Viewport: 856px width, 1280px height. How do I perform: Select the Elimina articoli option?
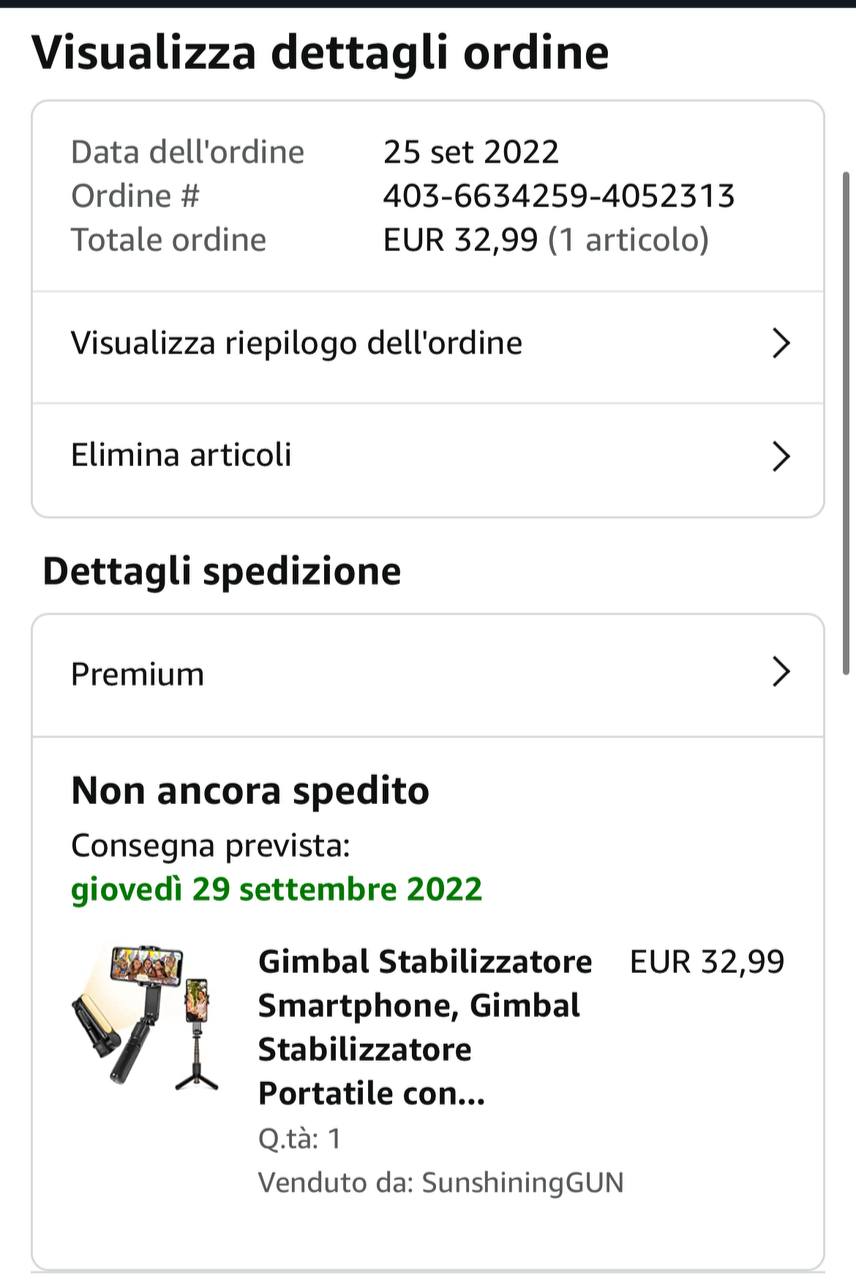coord(181,456)
